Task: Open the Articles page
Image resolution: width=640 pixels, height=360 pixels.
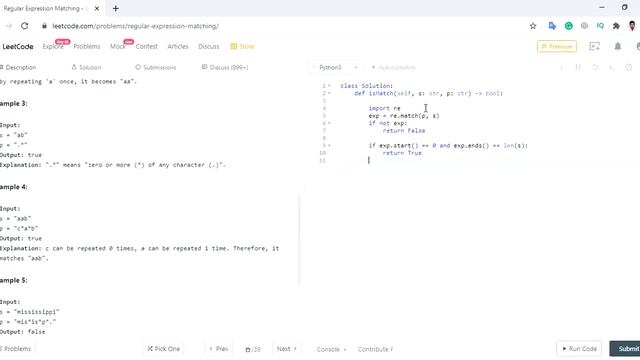Action: (178, 47)
